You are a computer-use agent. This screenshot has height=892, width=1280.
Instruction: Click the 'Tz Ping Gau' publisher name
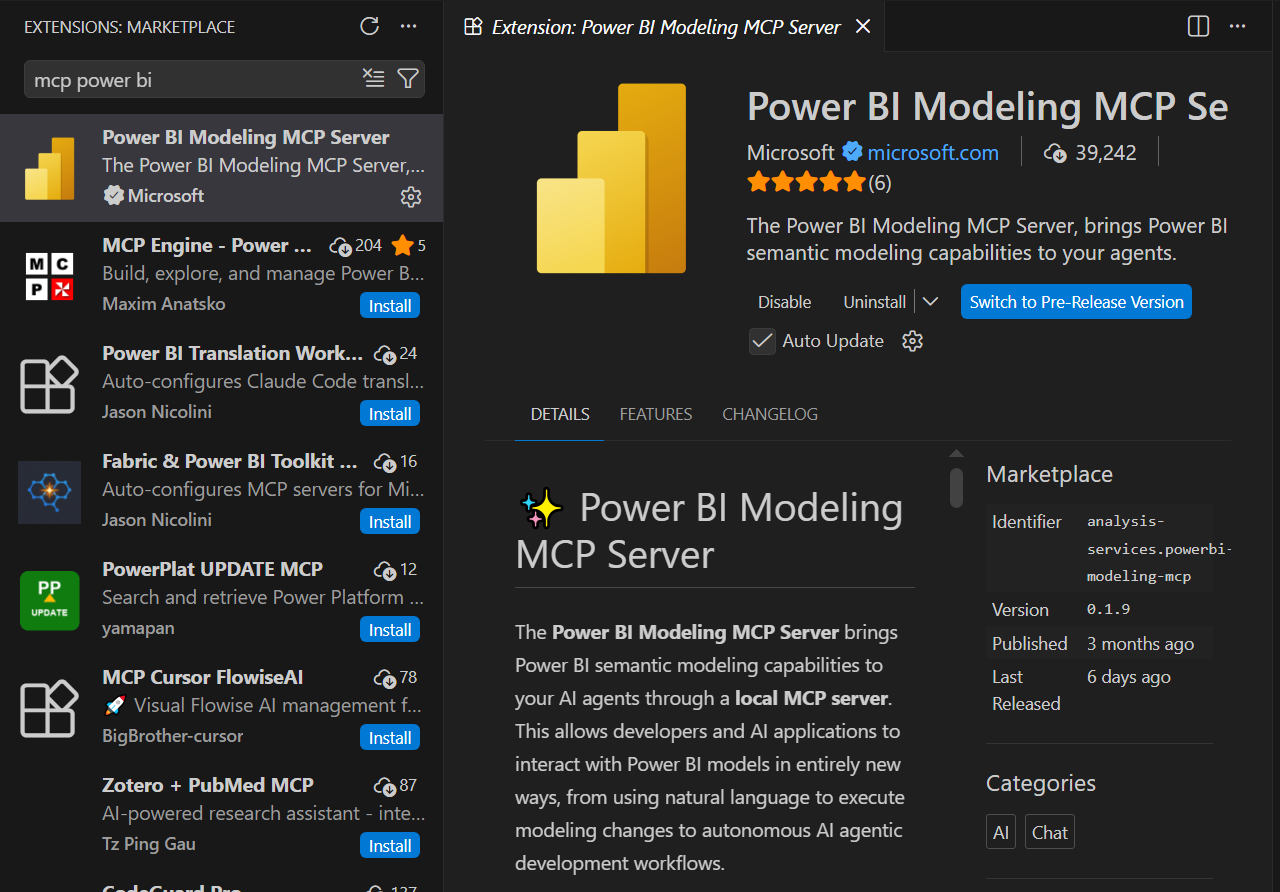(149, 844)
